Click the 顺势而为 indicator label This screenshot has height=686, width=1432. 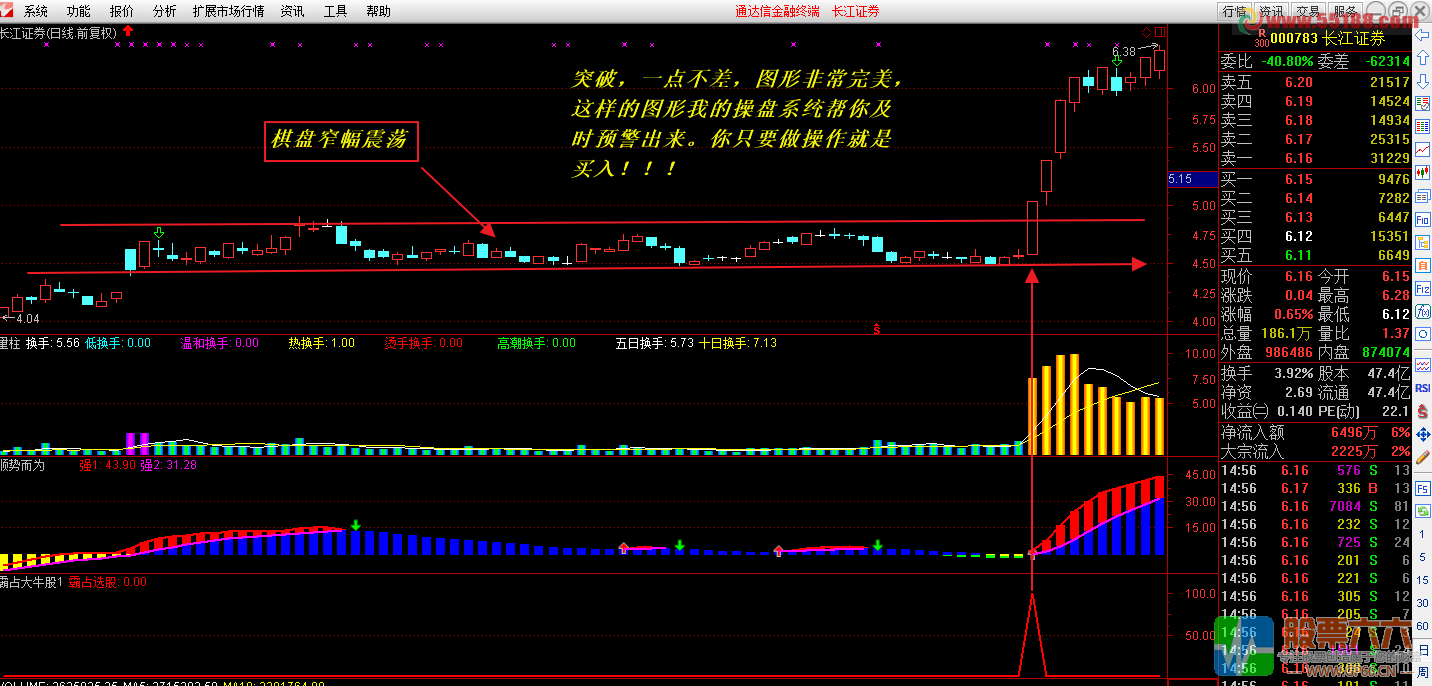22,465
